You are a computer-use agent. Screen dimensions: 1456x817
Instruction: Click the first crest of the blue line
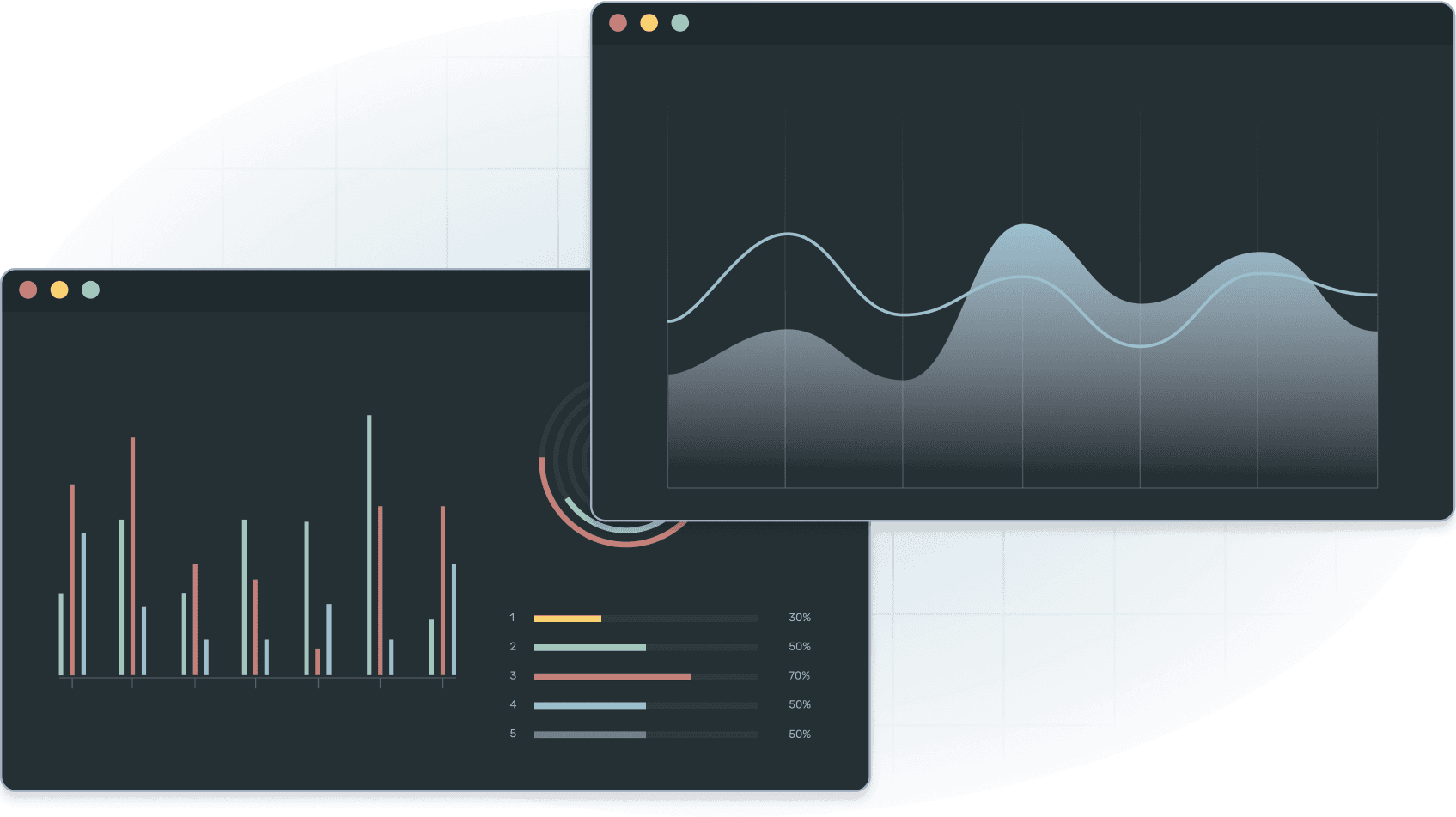click(787, 234)
